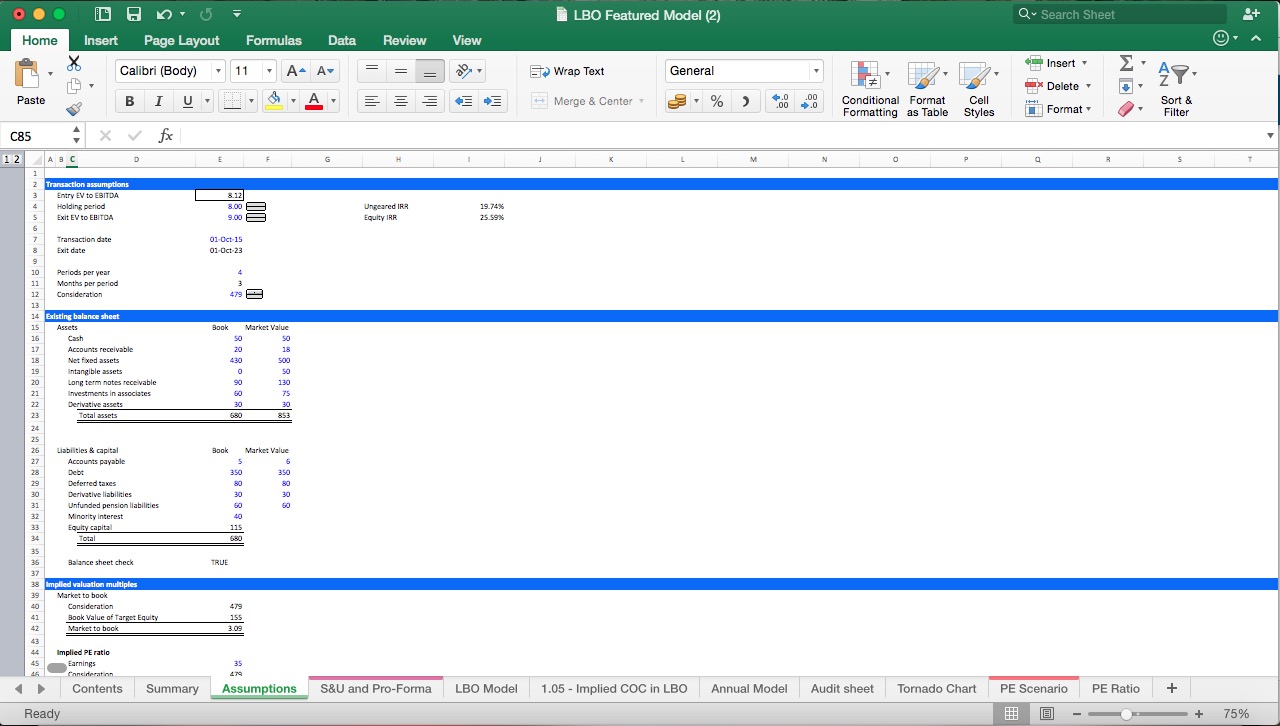
Task: Apply percent number format
Action: [716, 100]
